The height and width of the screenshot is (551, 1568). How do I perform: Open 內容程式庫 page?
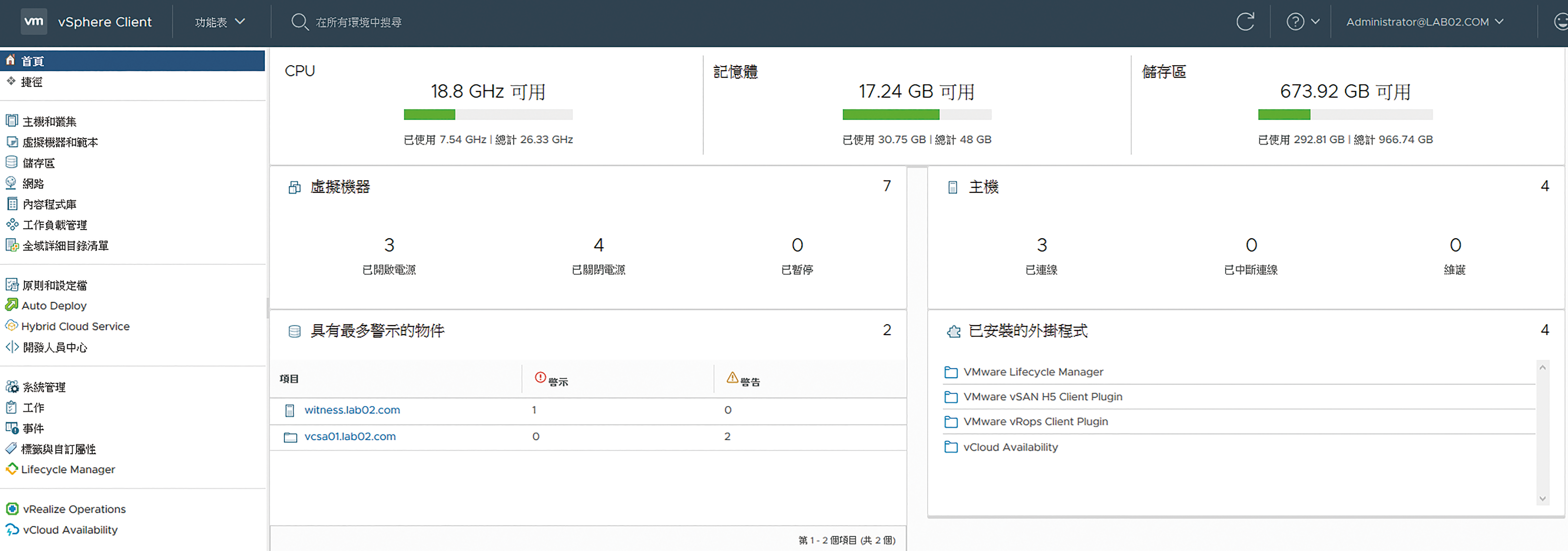tap(49, 204)
